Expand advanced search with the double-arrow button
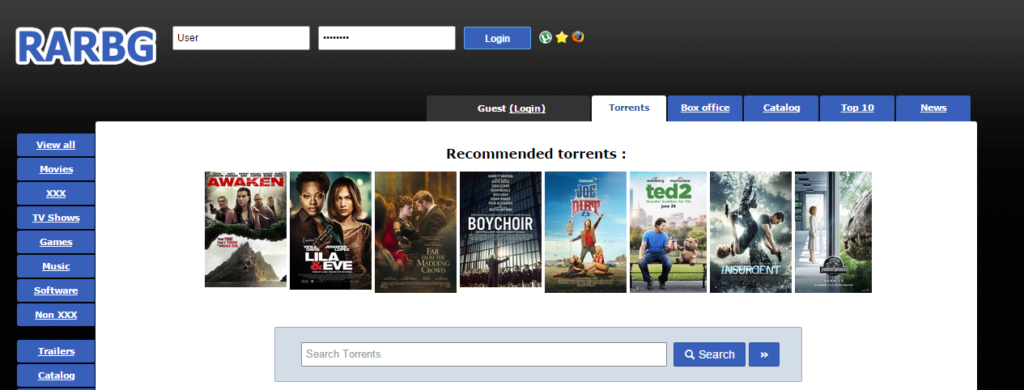This screenshot has height=390, width=1024. (x=764, y=354)
